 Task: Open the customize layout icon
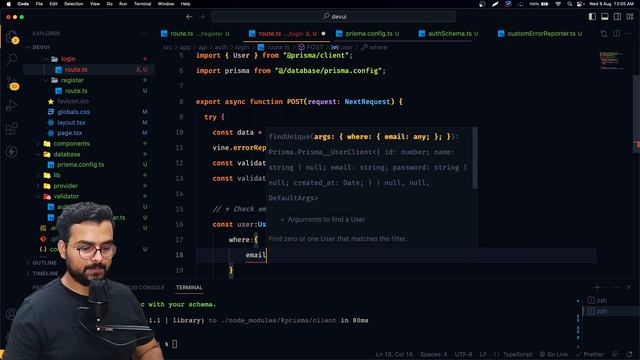pyautogui.click(x=630, y=17)
